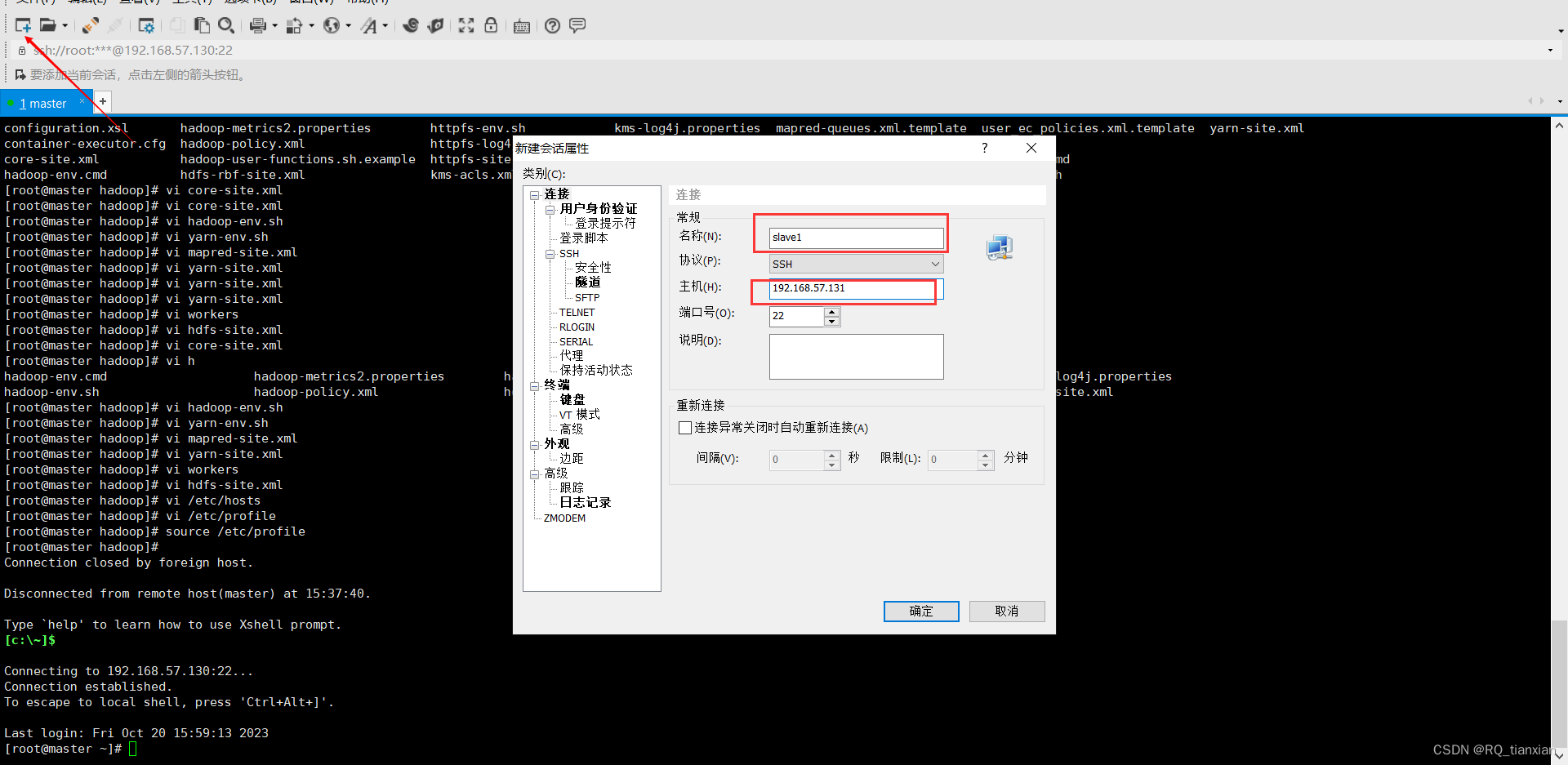Close the master tab via its x
1568x765 pixels.
point(82,101)
